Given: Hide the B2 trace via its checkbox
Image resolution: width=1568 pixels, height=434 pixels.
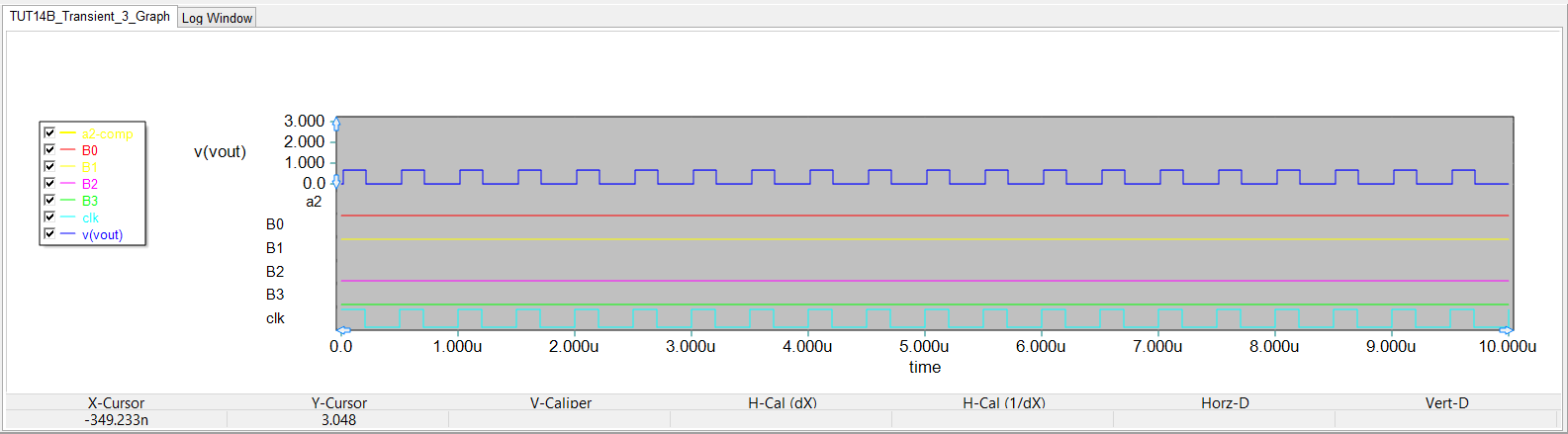Looking at the screenshot, I should click(x=49, y=183).
